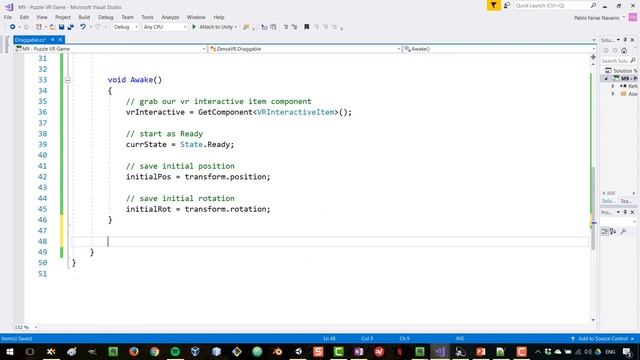
Task: Open the Window menu
Action: coord(196,17)
